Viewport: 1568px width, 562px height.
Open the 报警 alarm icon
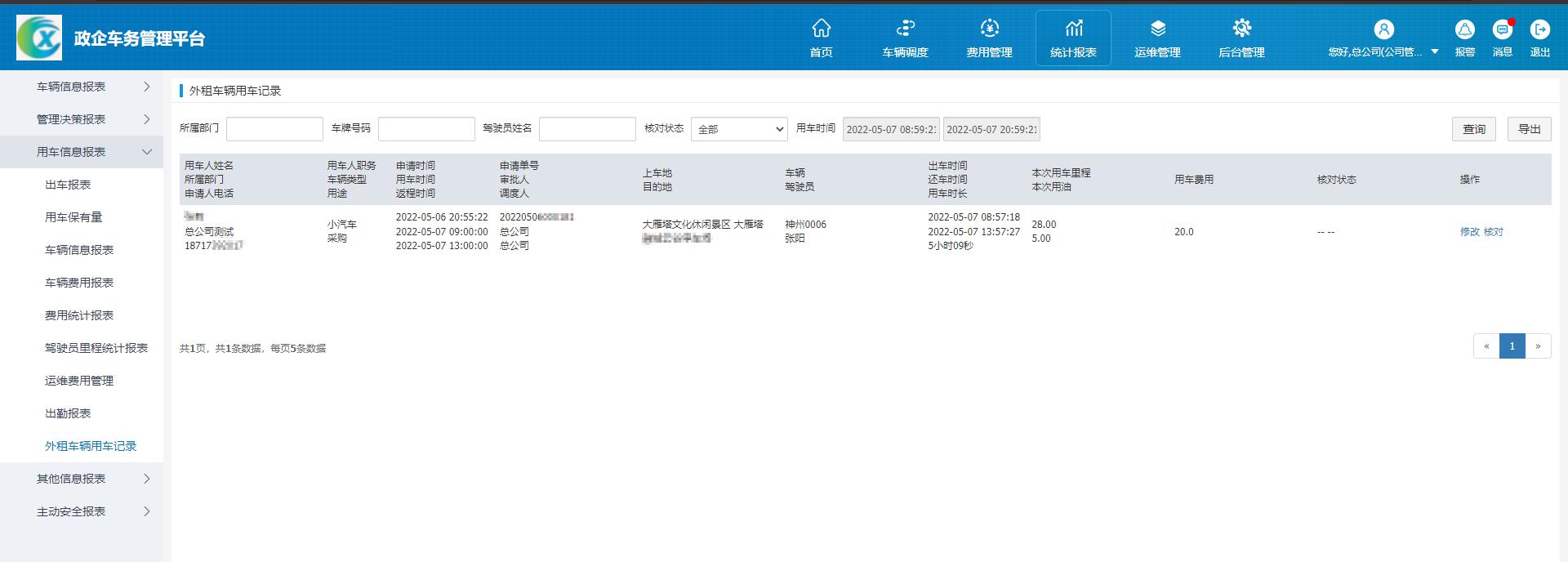[x=1465, y=29]
